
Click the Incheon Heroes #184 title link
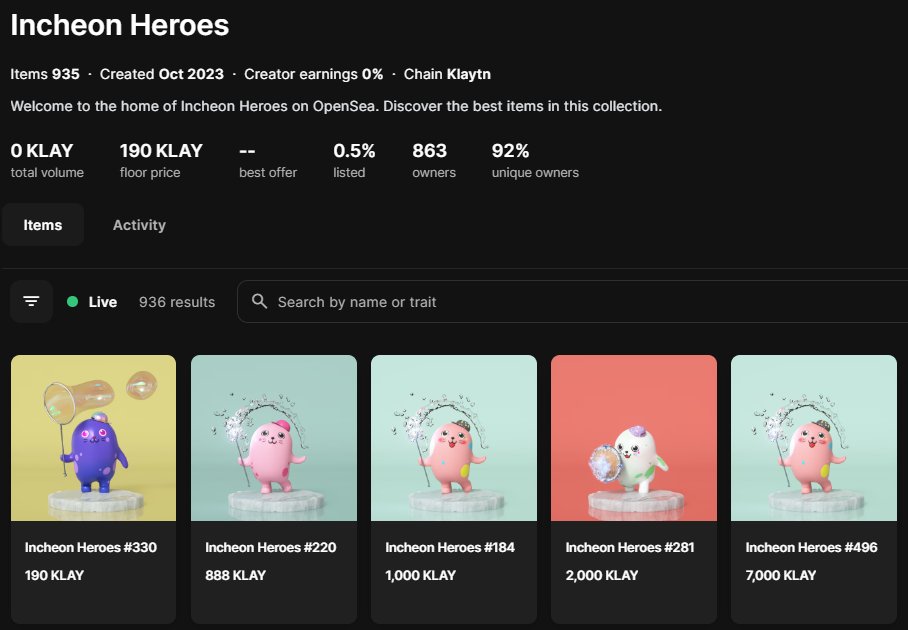(x=450, y=547)
